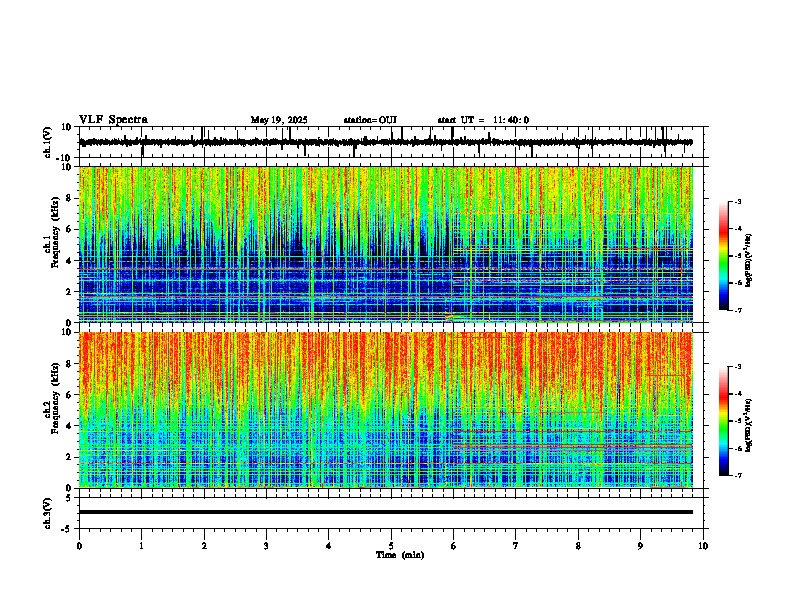Screen dimensions: 792x612
Task: Click the ch.3 flat voltage trace
Action: coord(386,512)
